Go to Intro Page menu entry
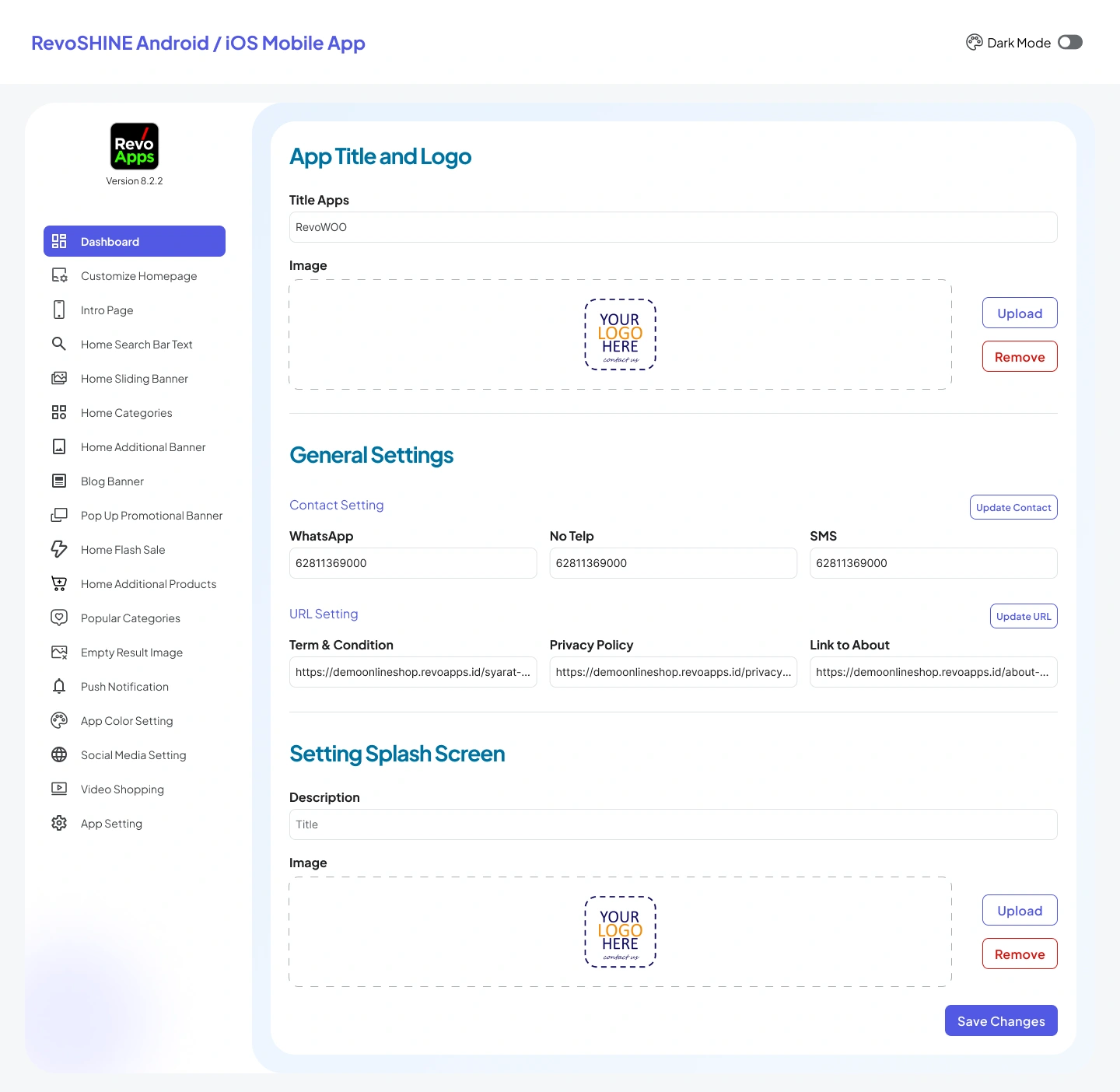 point(135,310)
